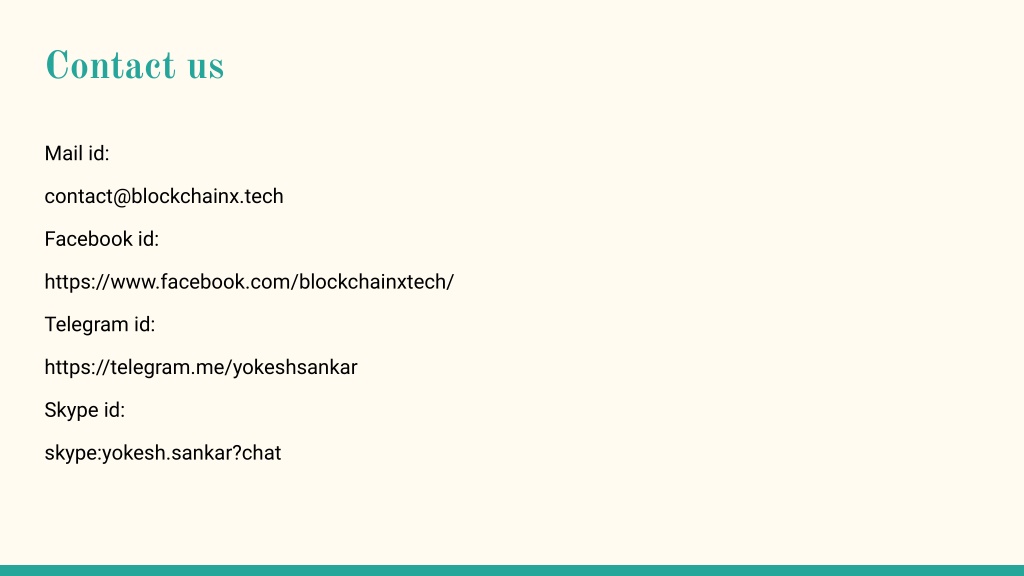The image size is (1024, 576).
Task: Click the Telegram id: label
Action: (x=99, y=325)
